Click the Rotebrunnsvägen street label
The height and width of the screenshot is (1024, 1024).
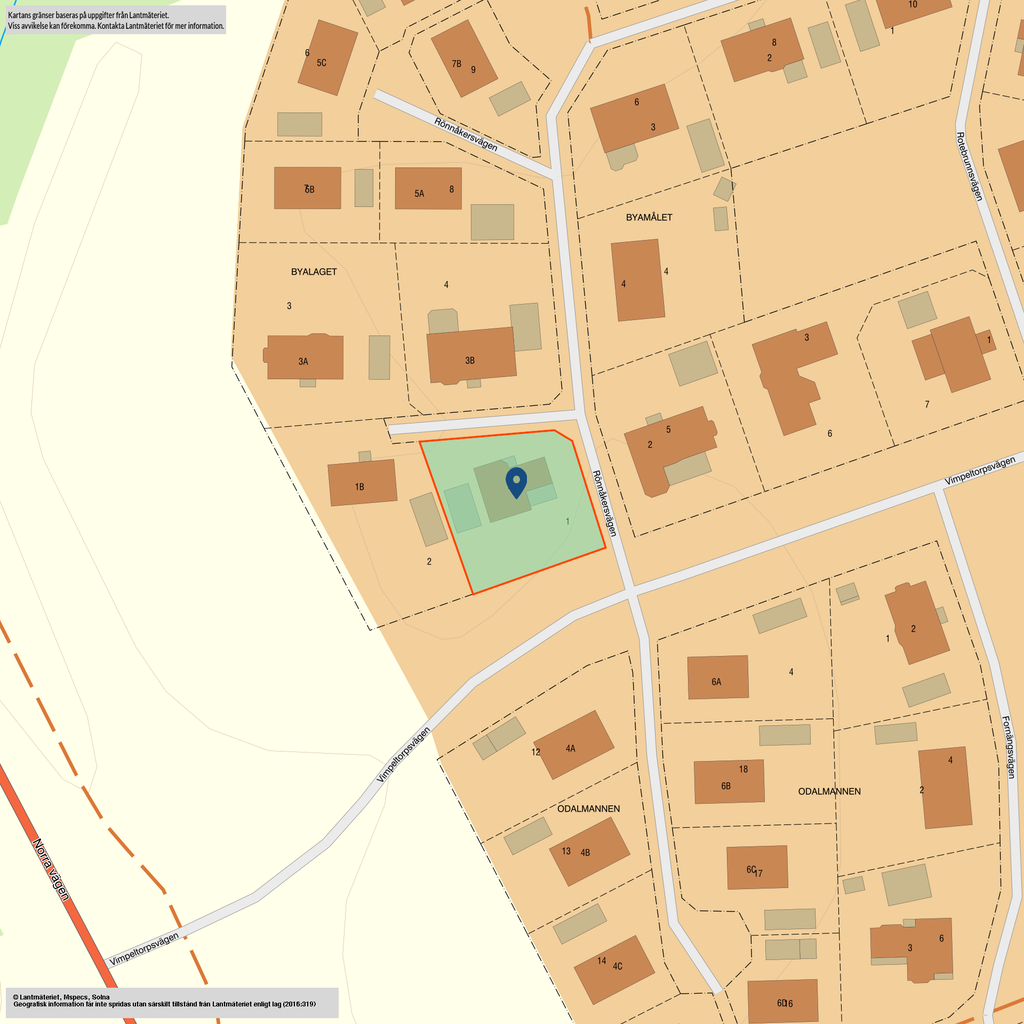coord(969,166)
